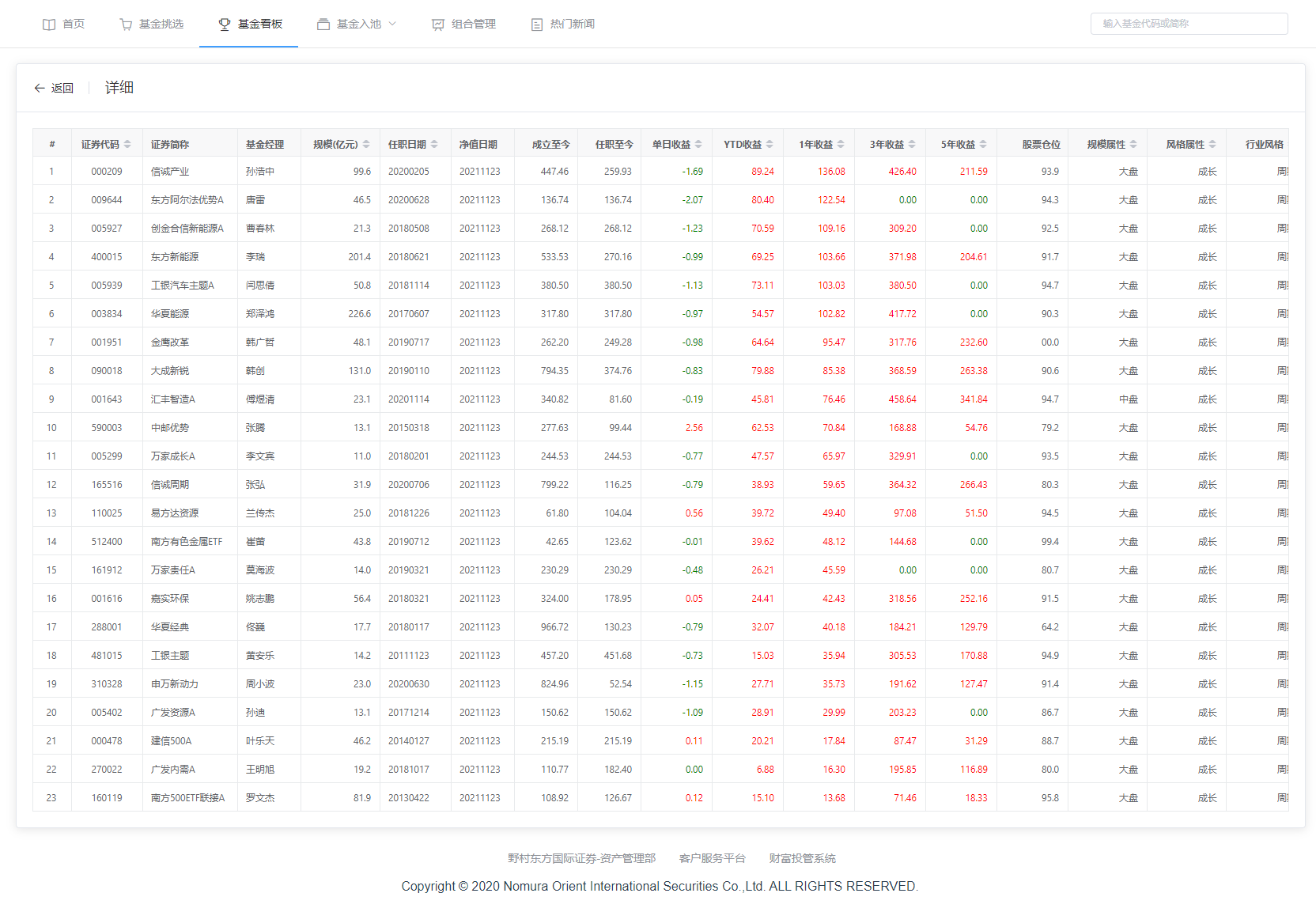Sort by 风格属性 column arrows
The height and width of the screenshot is (912, 1316).
[1212, 144]
